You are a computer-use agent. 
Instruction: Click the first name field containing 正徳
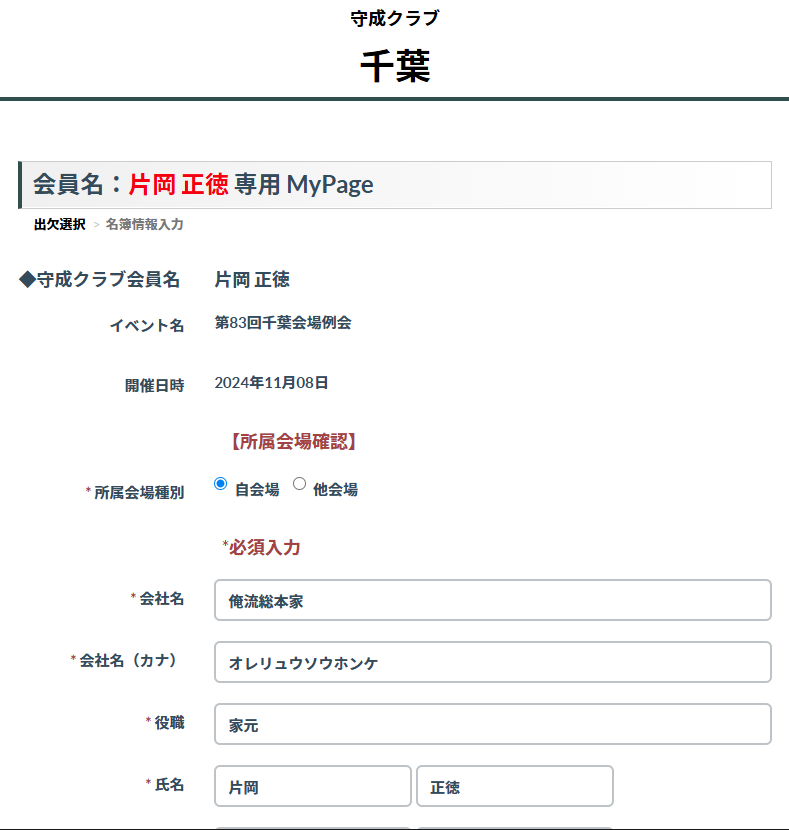tap(515, 786)
